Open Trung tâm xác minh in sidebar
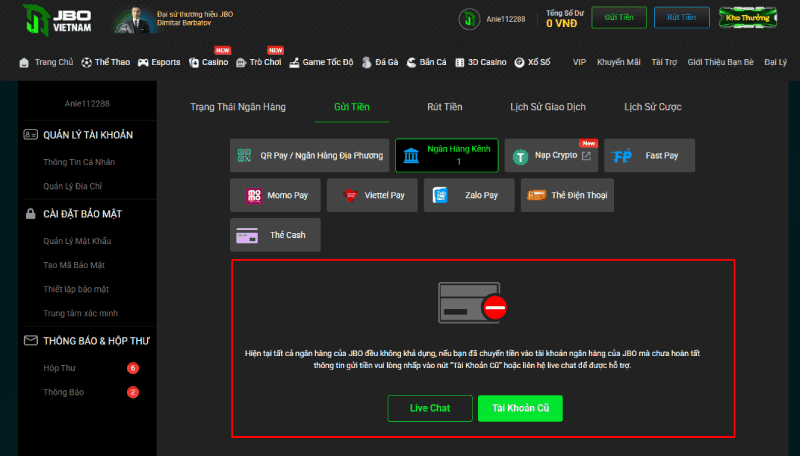The width and height of the screenshot is (800, 456). tap(81, 313)
